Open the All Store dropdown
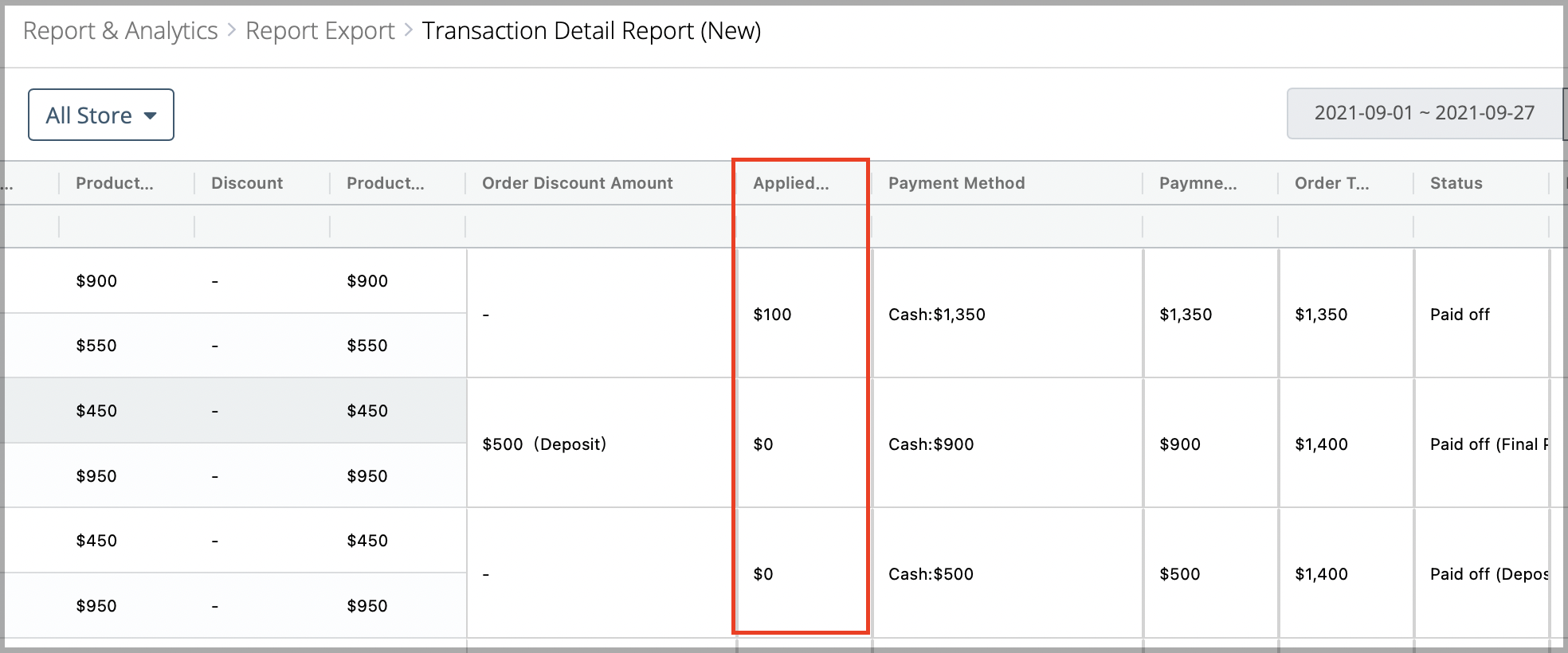The width and height of the screenshot is (1568, 653). (101, 115)
